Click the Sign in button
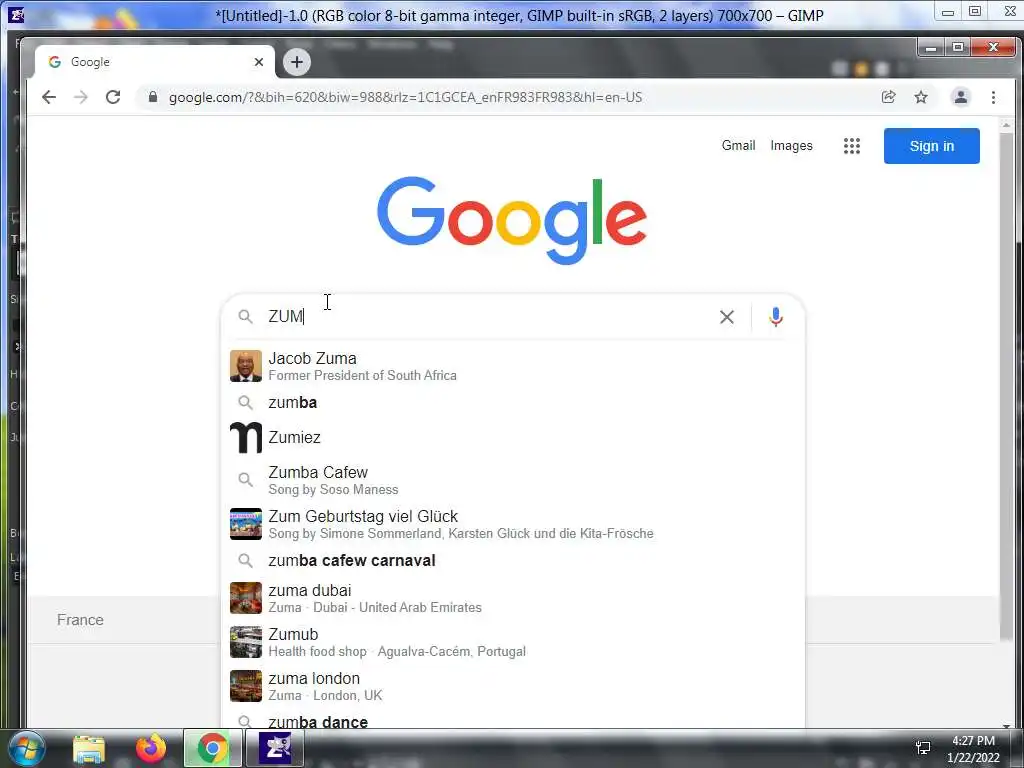 pyautogui.click(x=931, y=146)
